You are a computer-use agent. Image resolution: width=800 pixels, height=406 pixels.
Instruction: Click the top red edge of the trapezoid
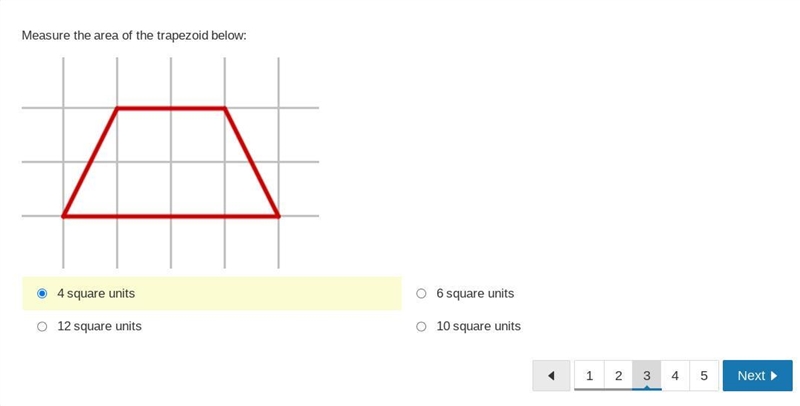tap(171, 108)
